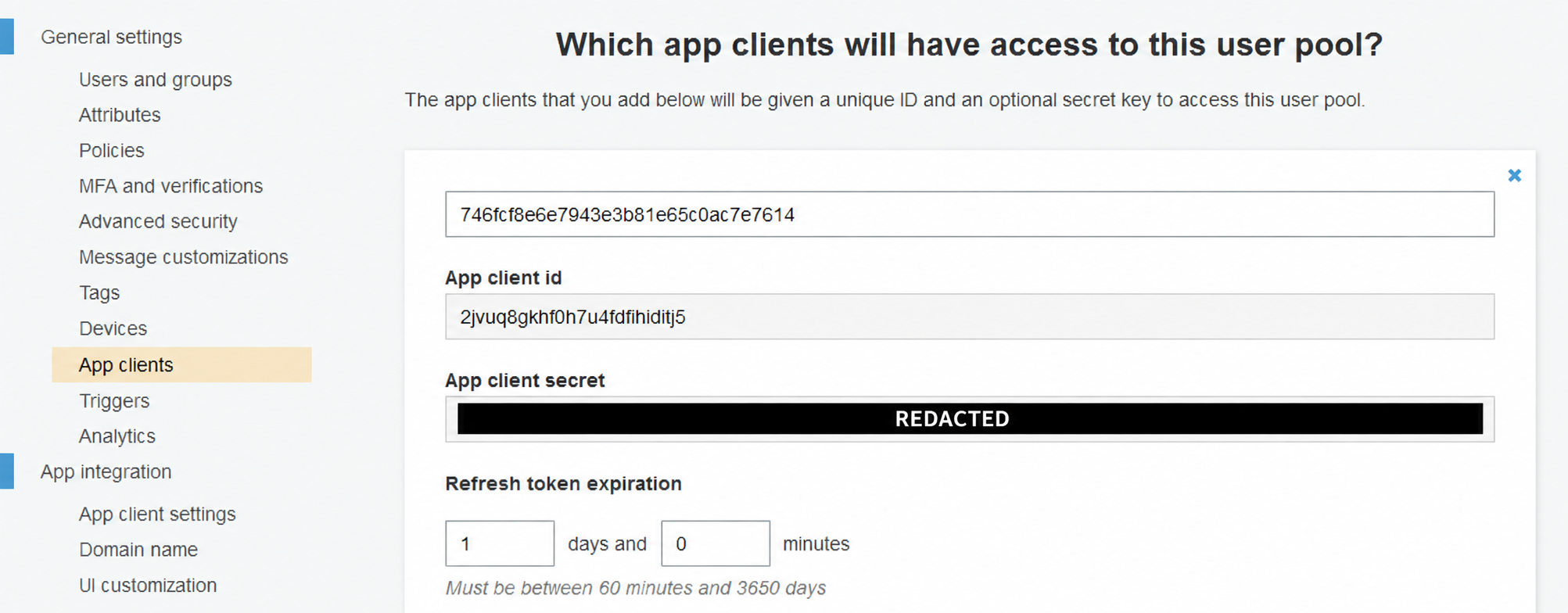
Task: Click the "Must be between 60 minutes and 3650 days" hint
Action: pos(636,588)
